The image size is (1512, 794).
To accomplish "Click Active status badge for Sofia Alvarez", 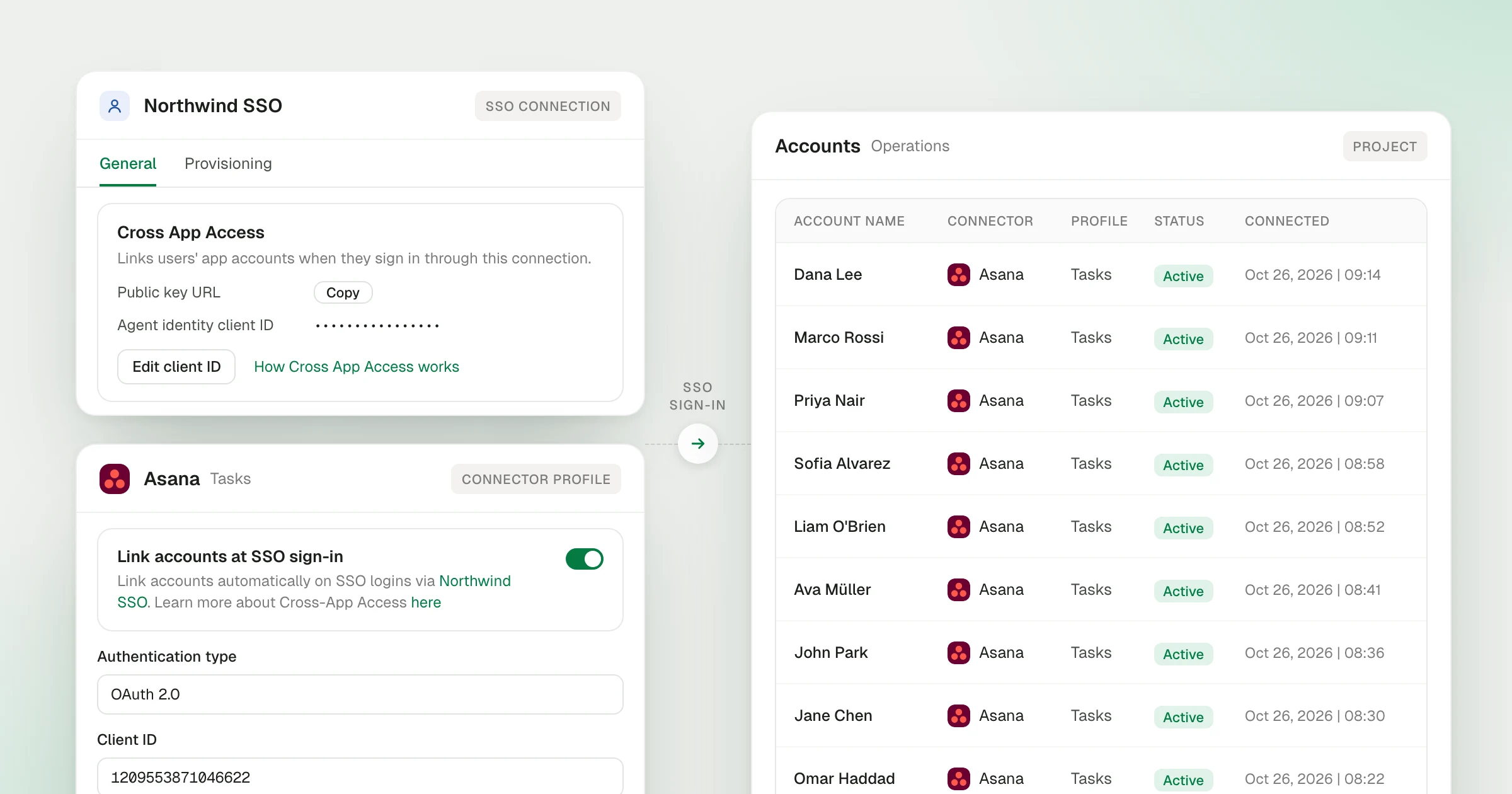I will [x=1183, y=465].
